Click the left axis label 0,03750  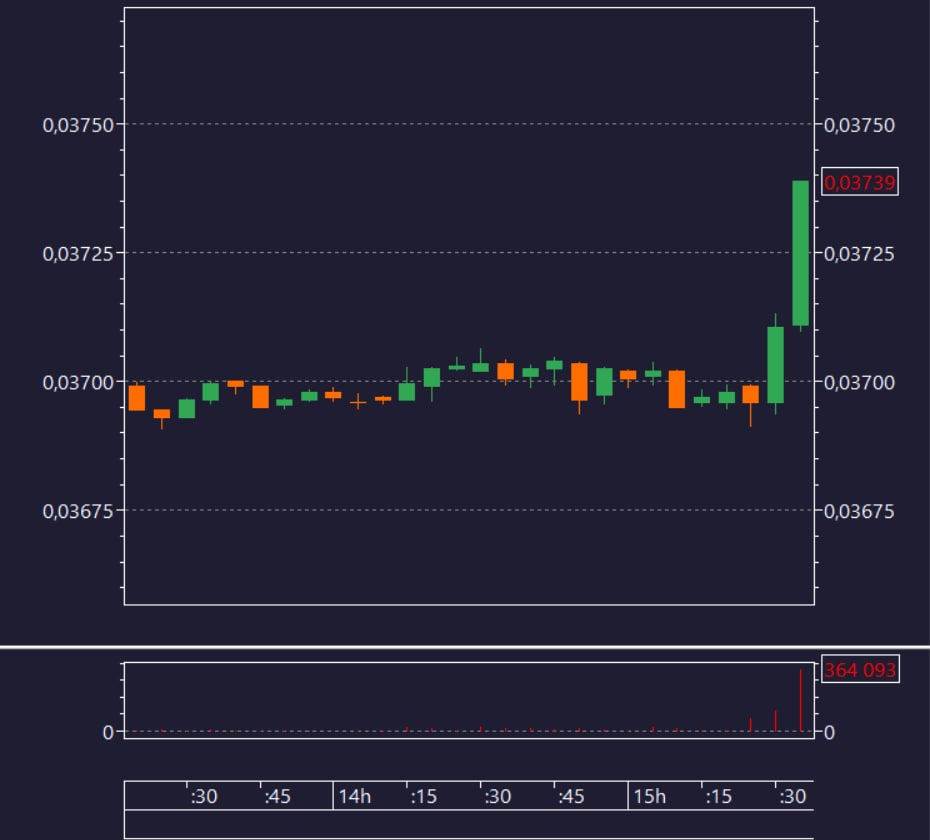(x=78, y=125)
